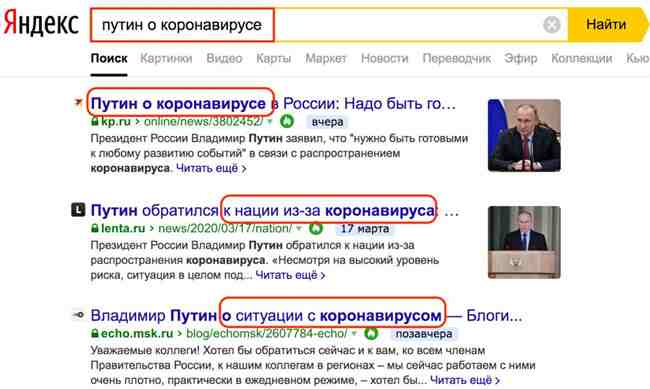Expand dropdown arrow next to lenta.ru URL

[x=299, y=229]
